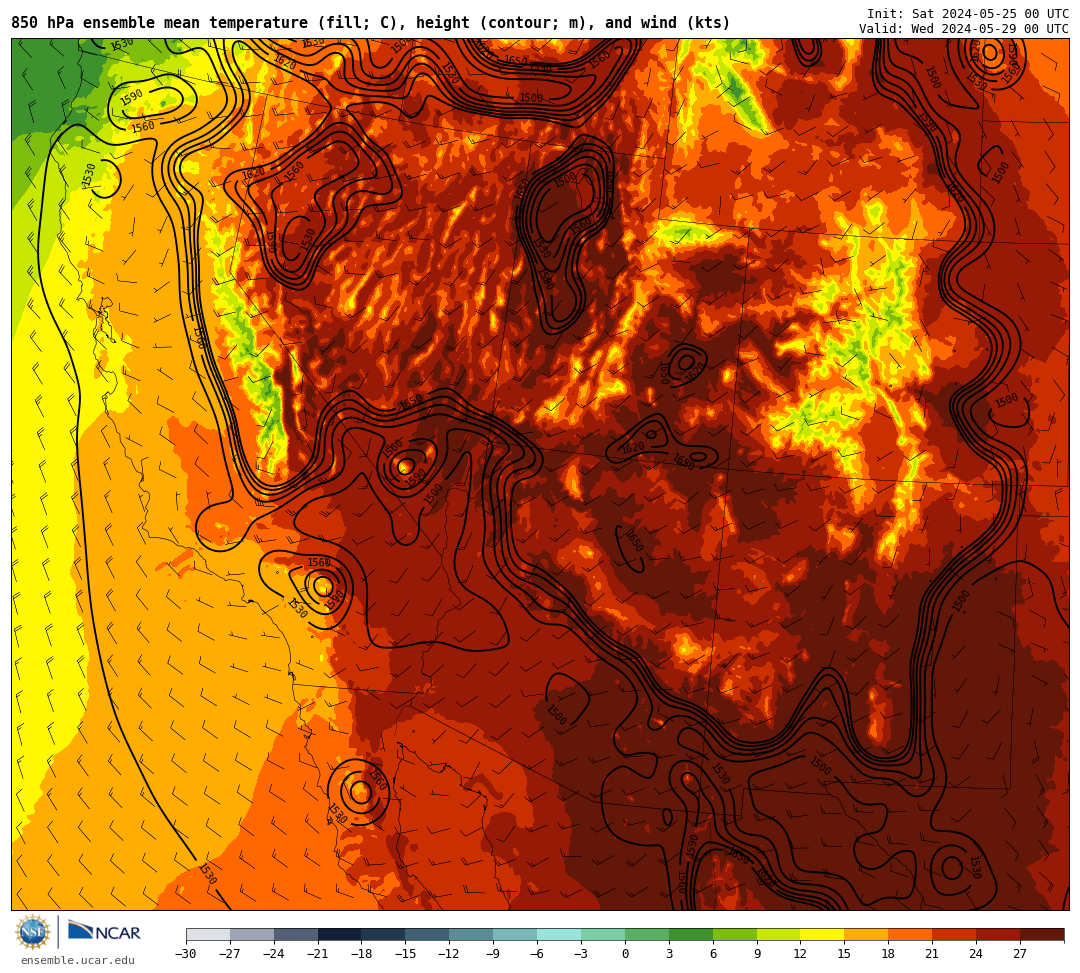Pick the light orange 15 to 18 swatch
The image size is (1080, 973).
pos(866,934)
